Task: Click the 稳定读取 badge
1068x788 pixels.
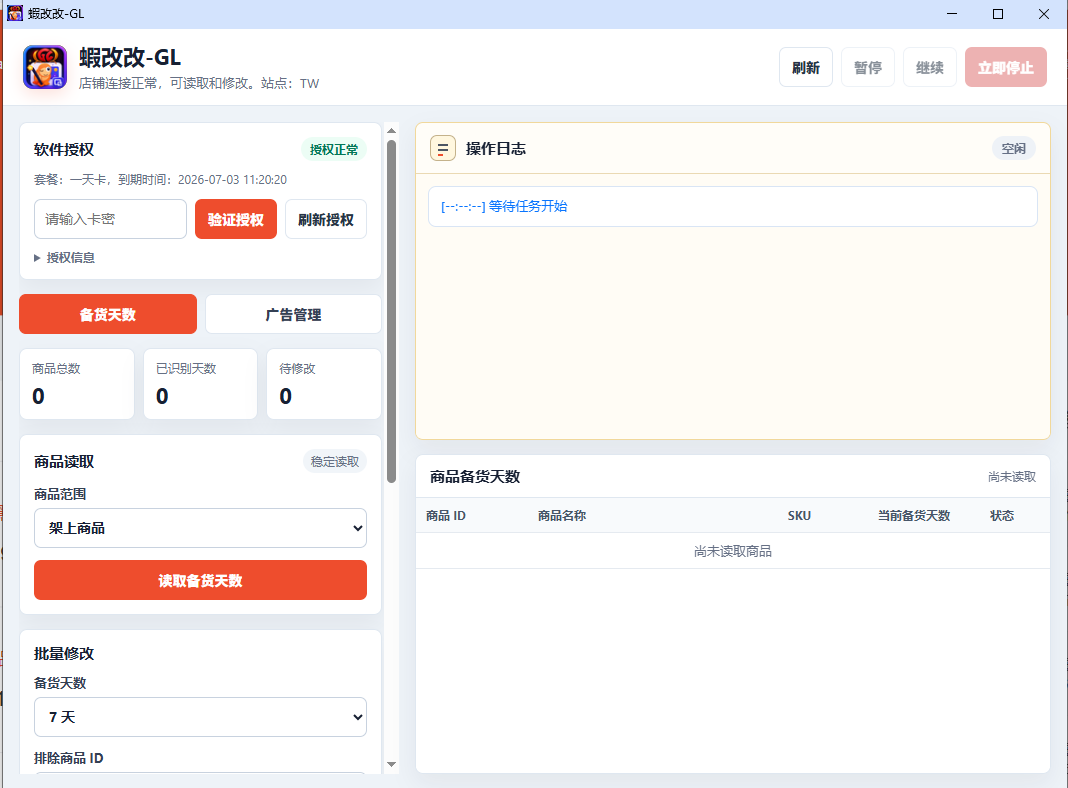Action: coord(334,462)
